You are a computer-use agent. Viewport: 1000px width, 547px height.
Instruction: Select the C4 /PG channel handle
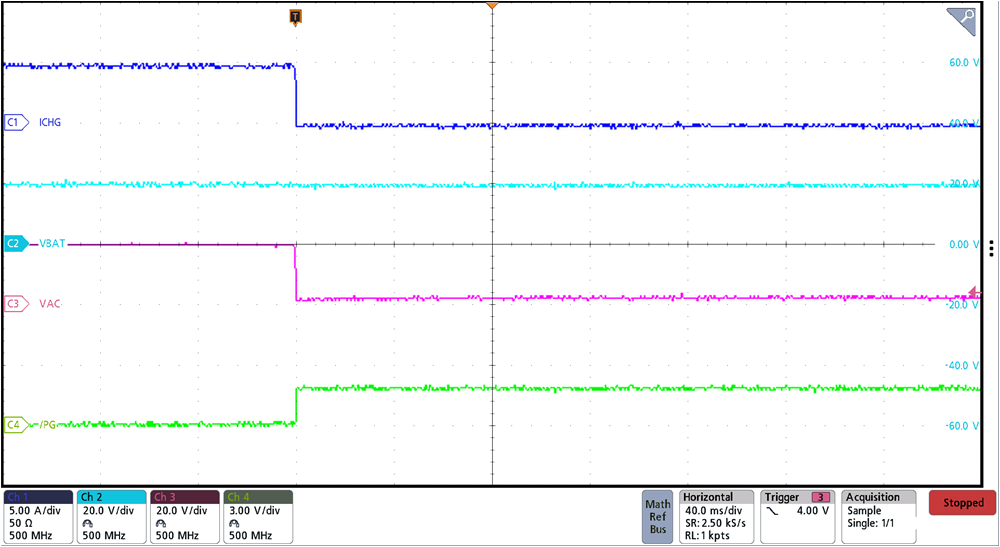click(x=14, y=424)
